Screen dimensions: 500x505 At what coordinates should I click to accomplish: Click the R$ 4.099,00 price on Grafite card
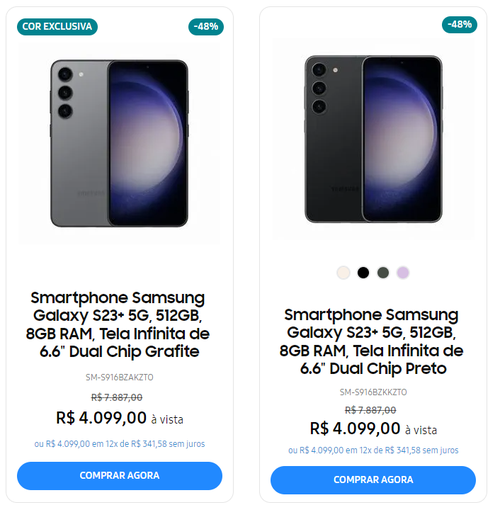tap(101, 418)
